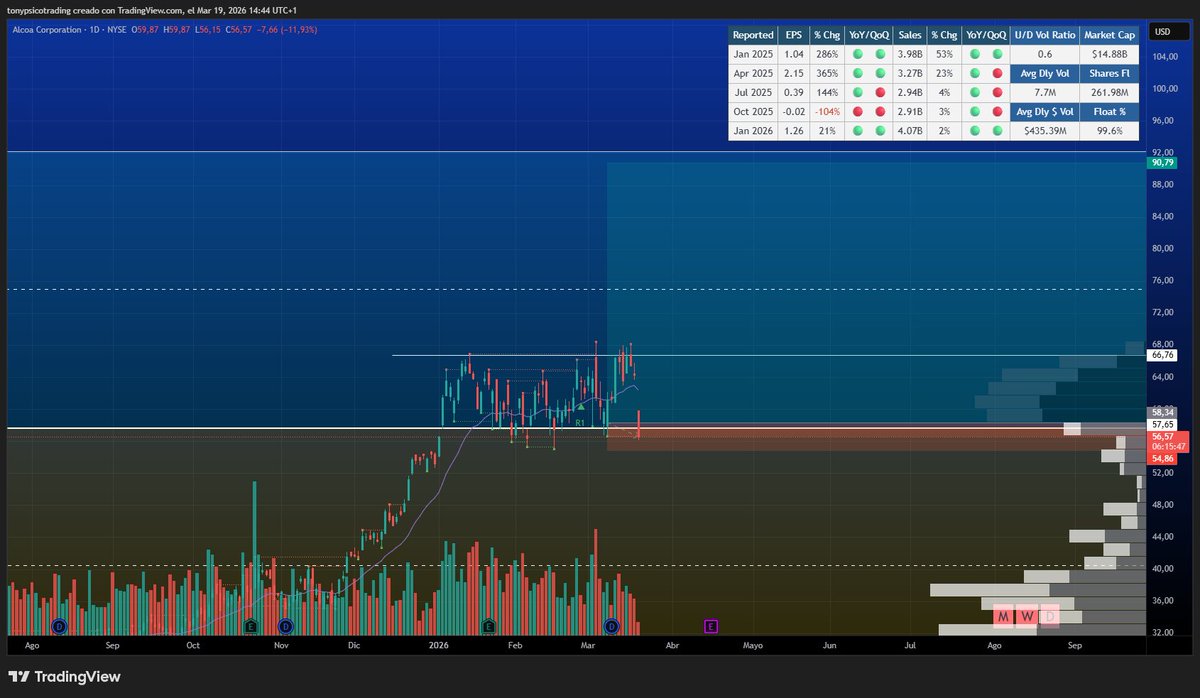1200x698 pixels.
Task: Click the R1 label on the chart
Action: (579, 423)
